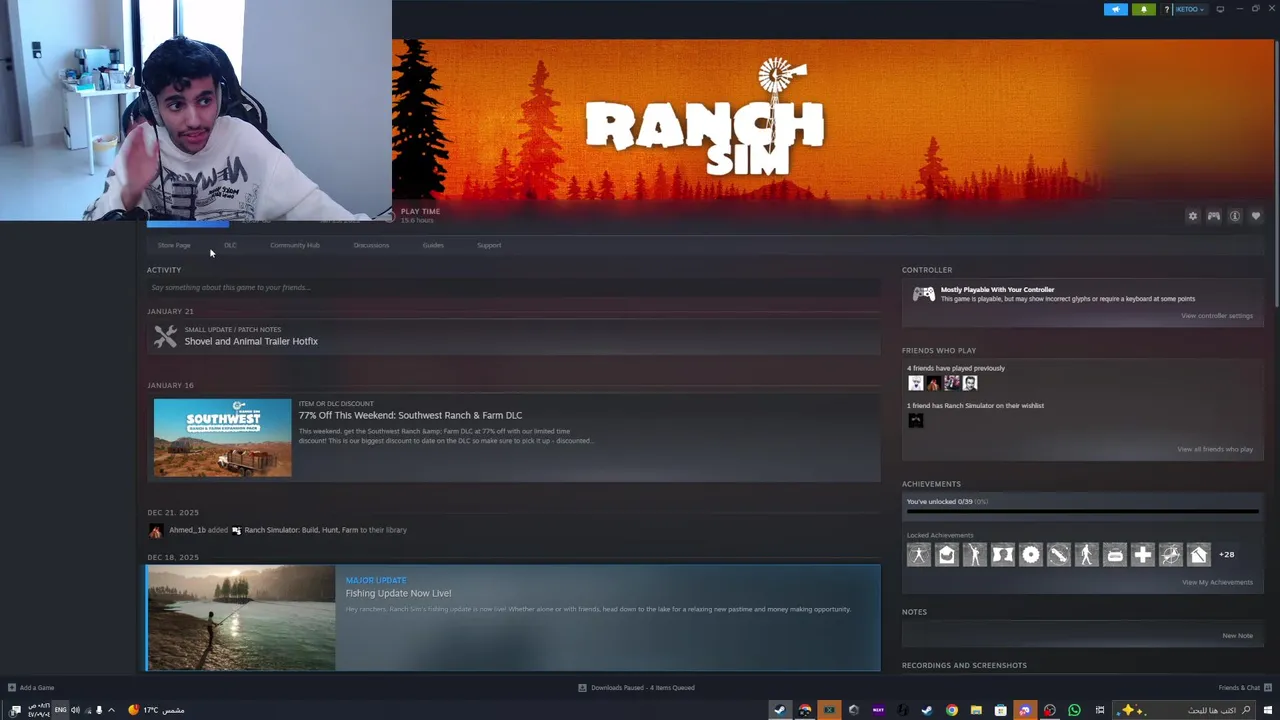Viewport: 1280px width, 720px height.
Task: Expand the +28 more achievements
Action: point(1226,554)
